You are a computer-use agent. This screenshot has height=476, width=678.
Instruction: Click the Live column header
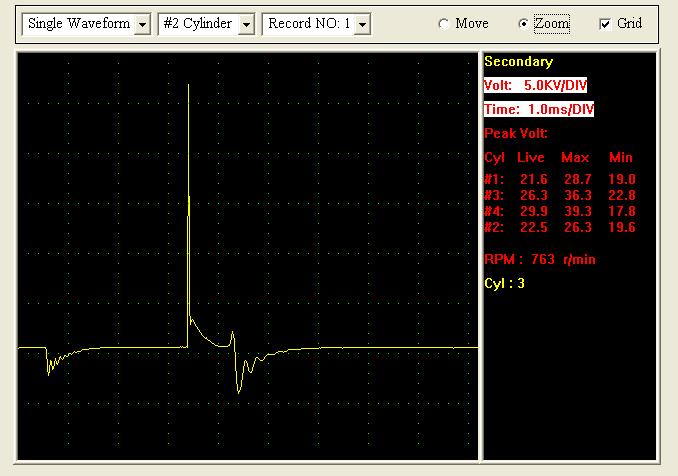pos(531,157)
